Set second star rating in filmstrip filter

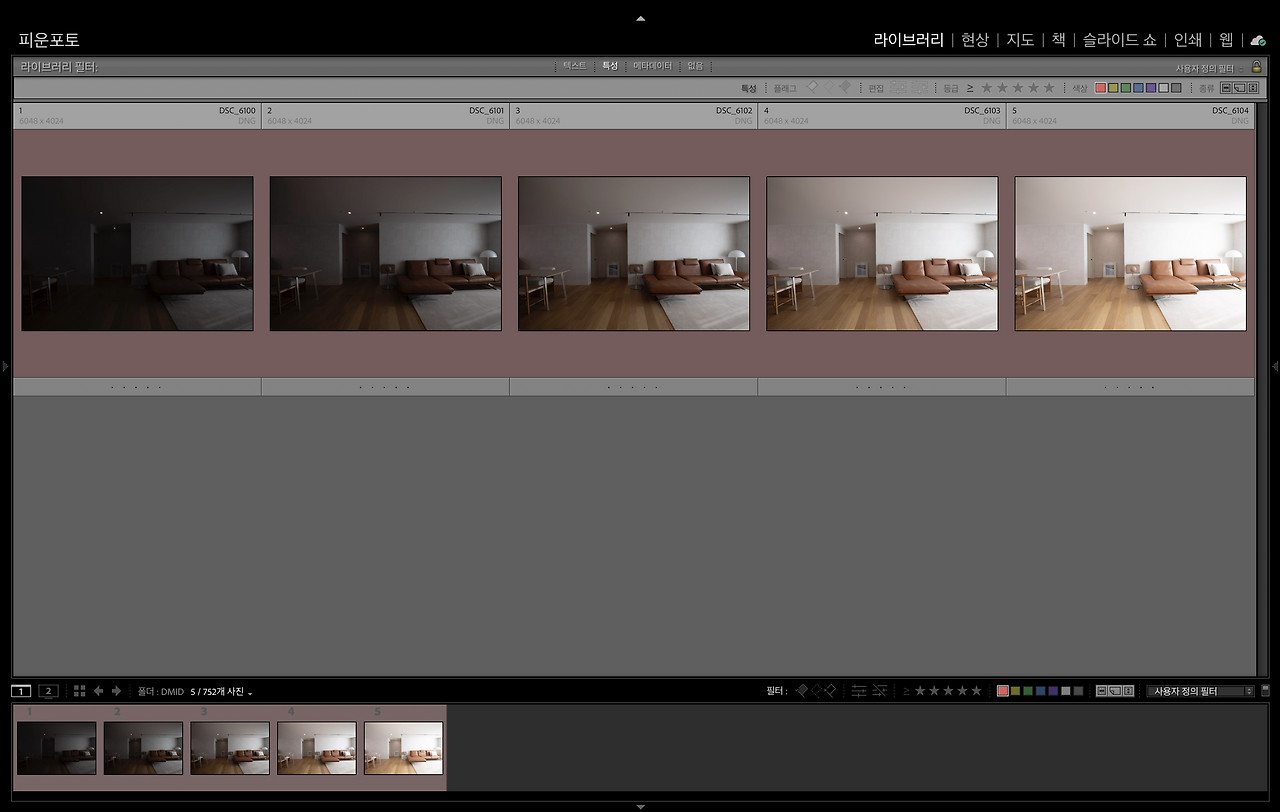(934, 691)
